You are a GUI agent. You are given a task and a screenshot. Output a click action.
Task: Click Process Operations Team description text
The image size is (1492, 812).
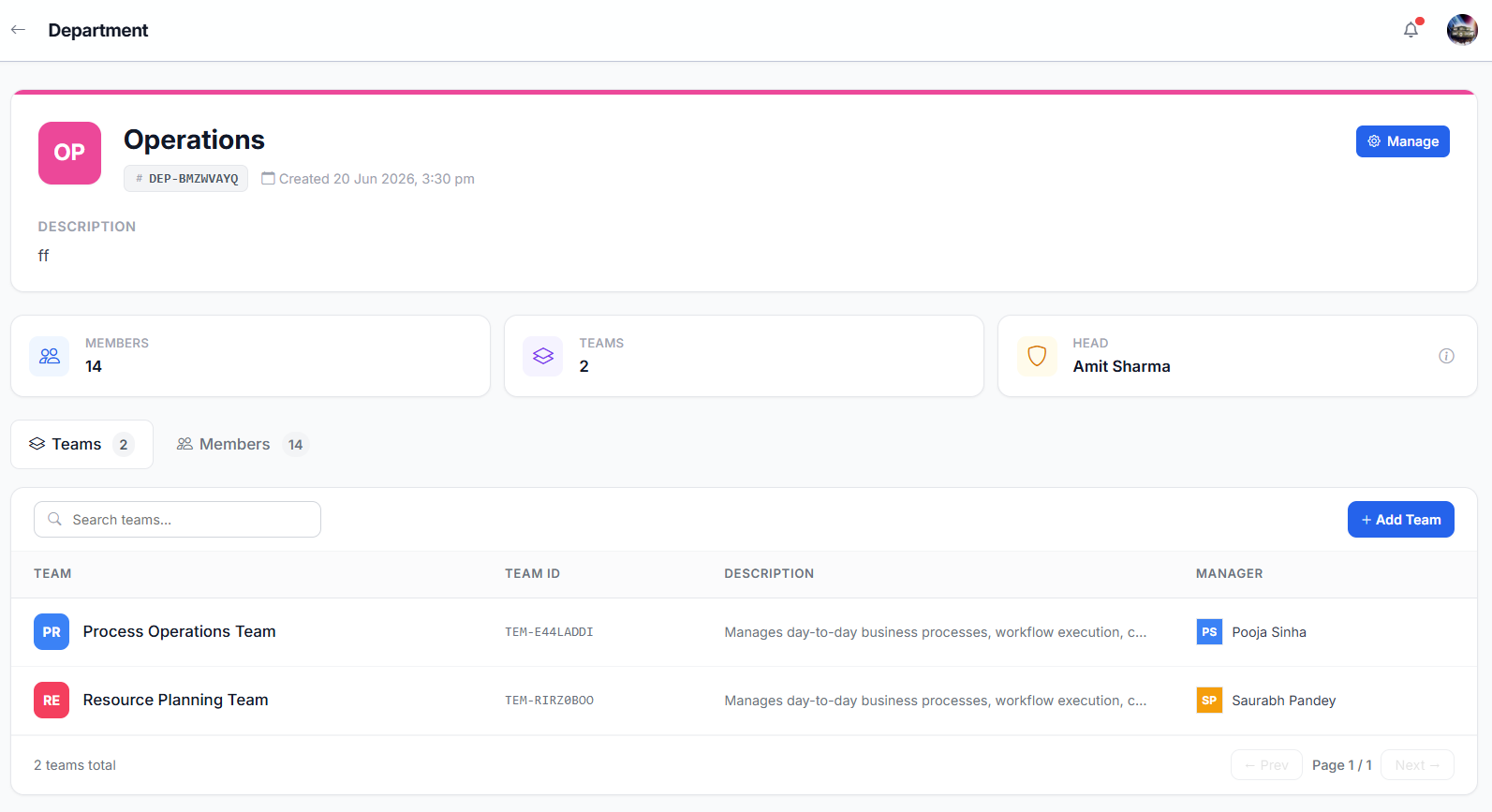tap(935, 632)
